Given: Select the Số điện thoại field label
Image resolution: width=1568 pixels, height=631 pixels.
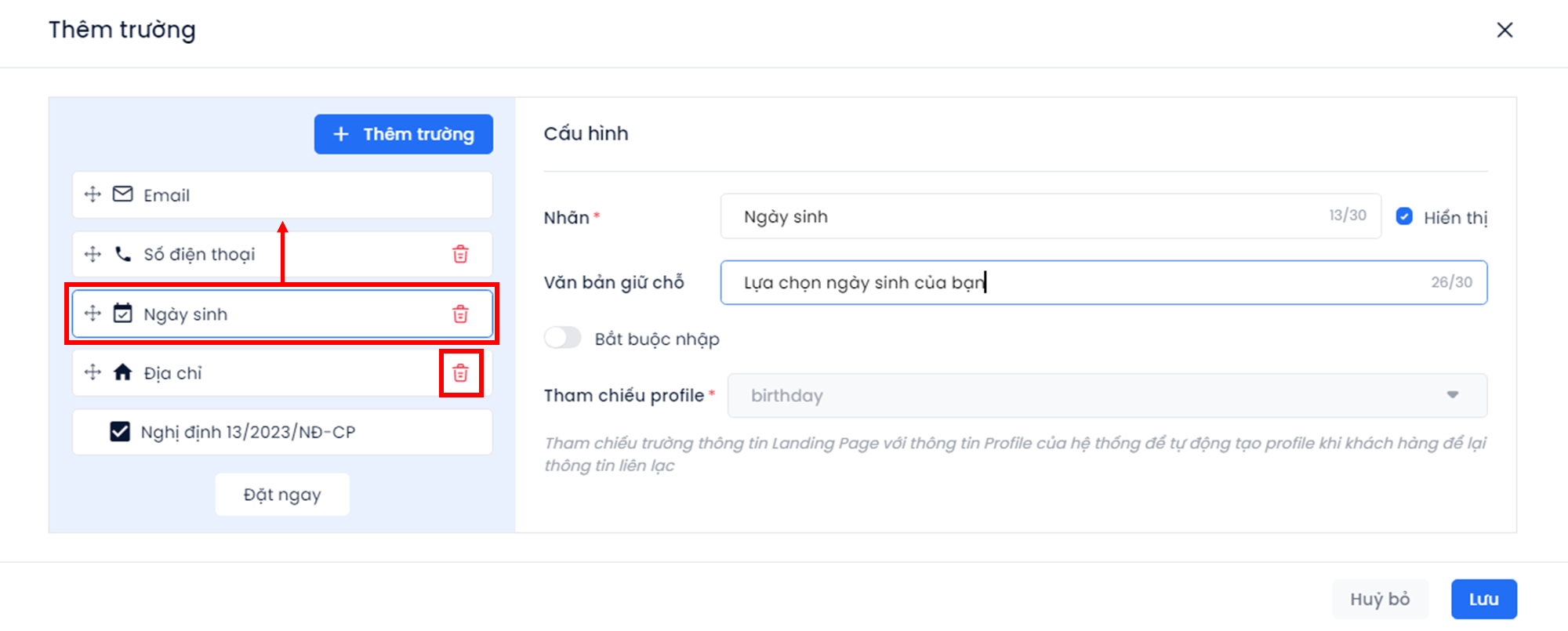Looking at the screenshot, I should (199, 255).
